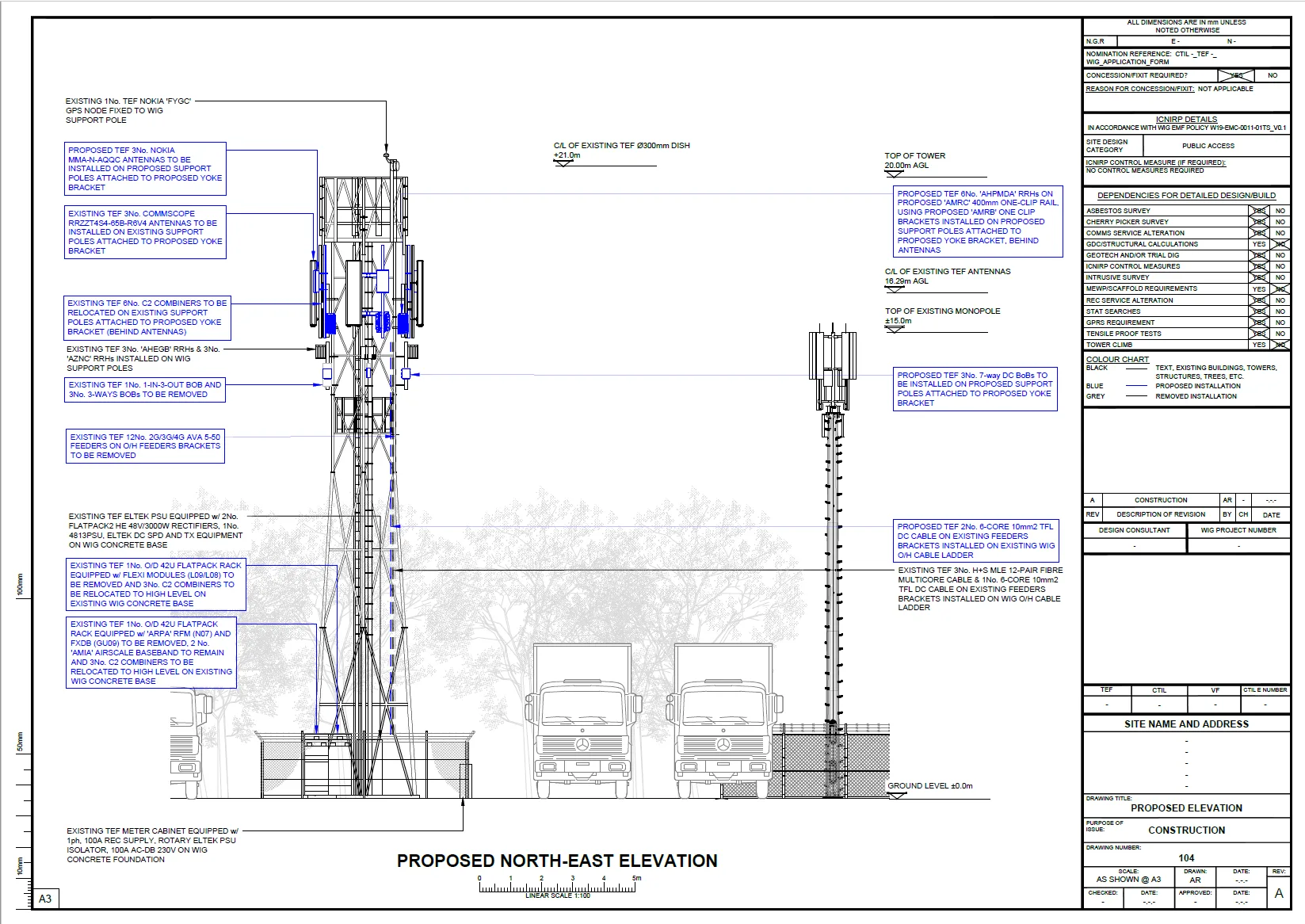Select the 12No. AVA 5-50 feeders note
Image resolution: width=1305 pixels, height=924 pixels.
tap(145, 446)
